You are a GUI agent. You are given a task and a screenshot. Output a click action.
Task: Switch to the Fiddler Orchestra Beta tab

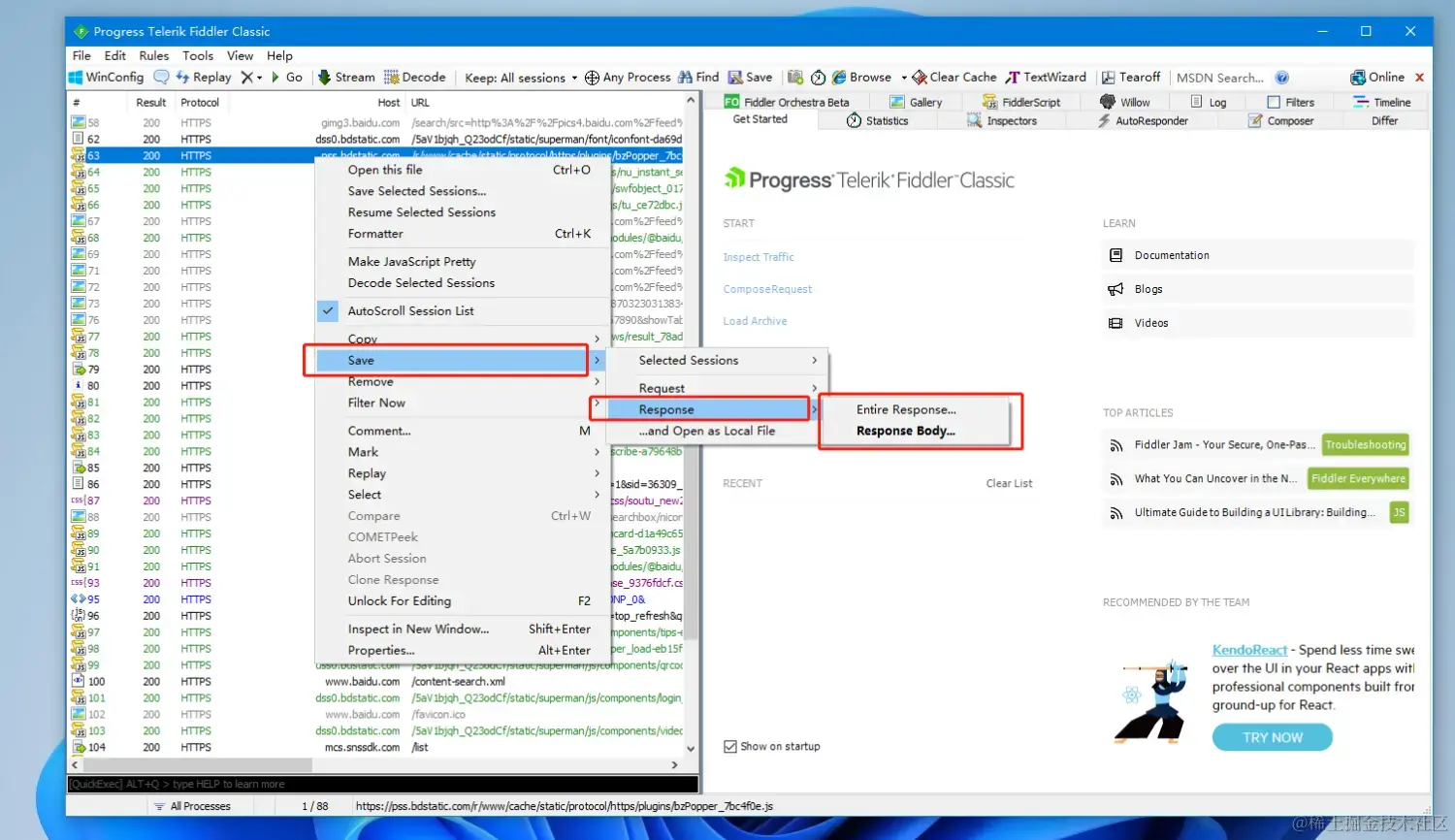pos(788,102)
